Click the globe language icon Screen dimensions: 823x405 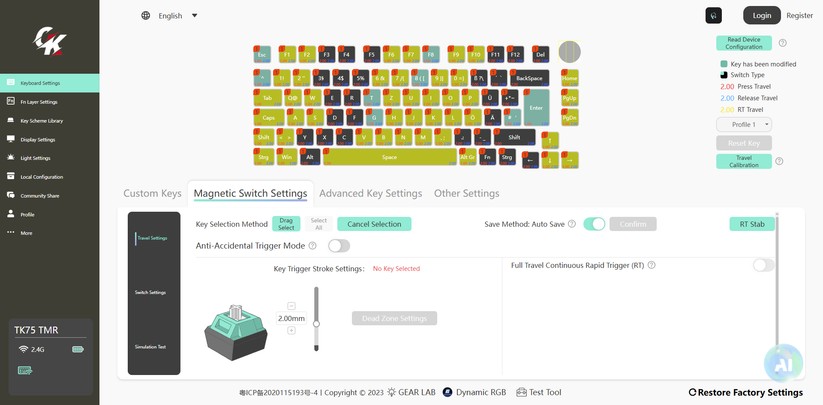(145, 15)
